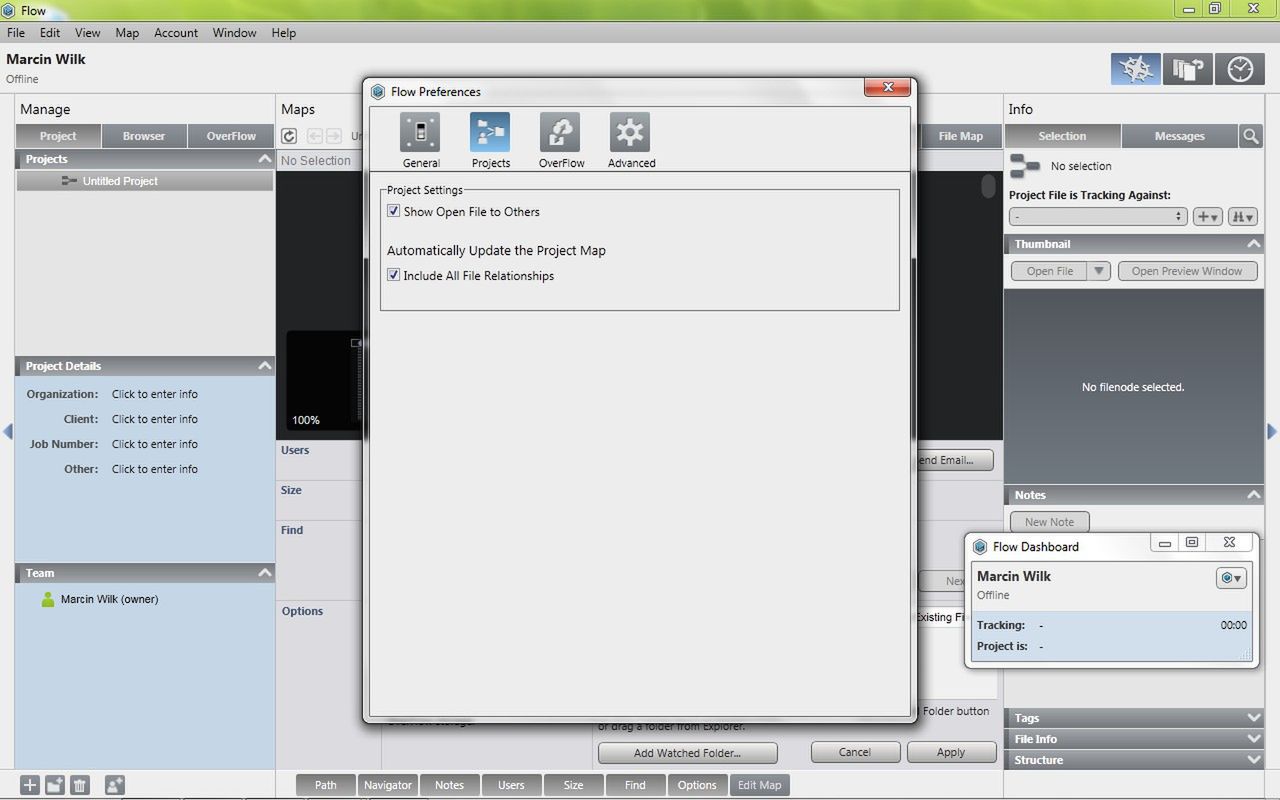Click the Add Watched Folder button
The image size is (1280, 800).
[687, 752]
